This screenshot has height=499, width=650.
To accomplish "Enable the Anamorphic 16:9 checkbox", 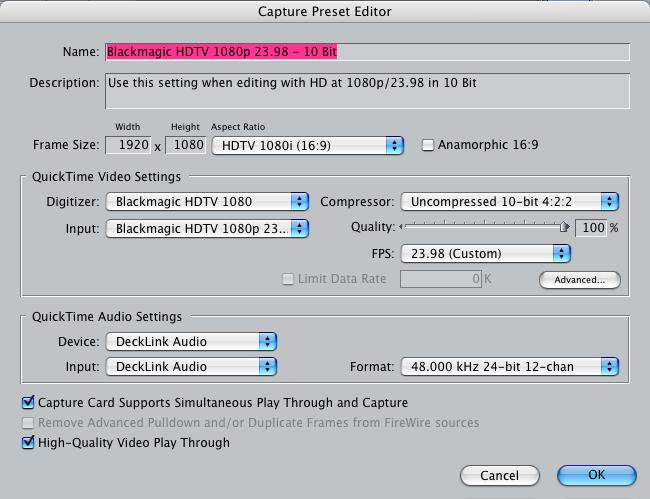I will click(x=427, y=145).
